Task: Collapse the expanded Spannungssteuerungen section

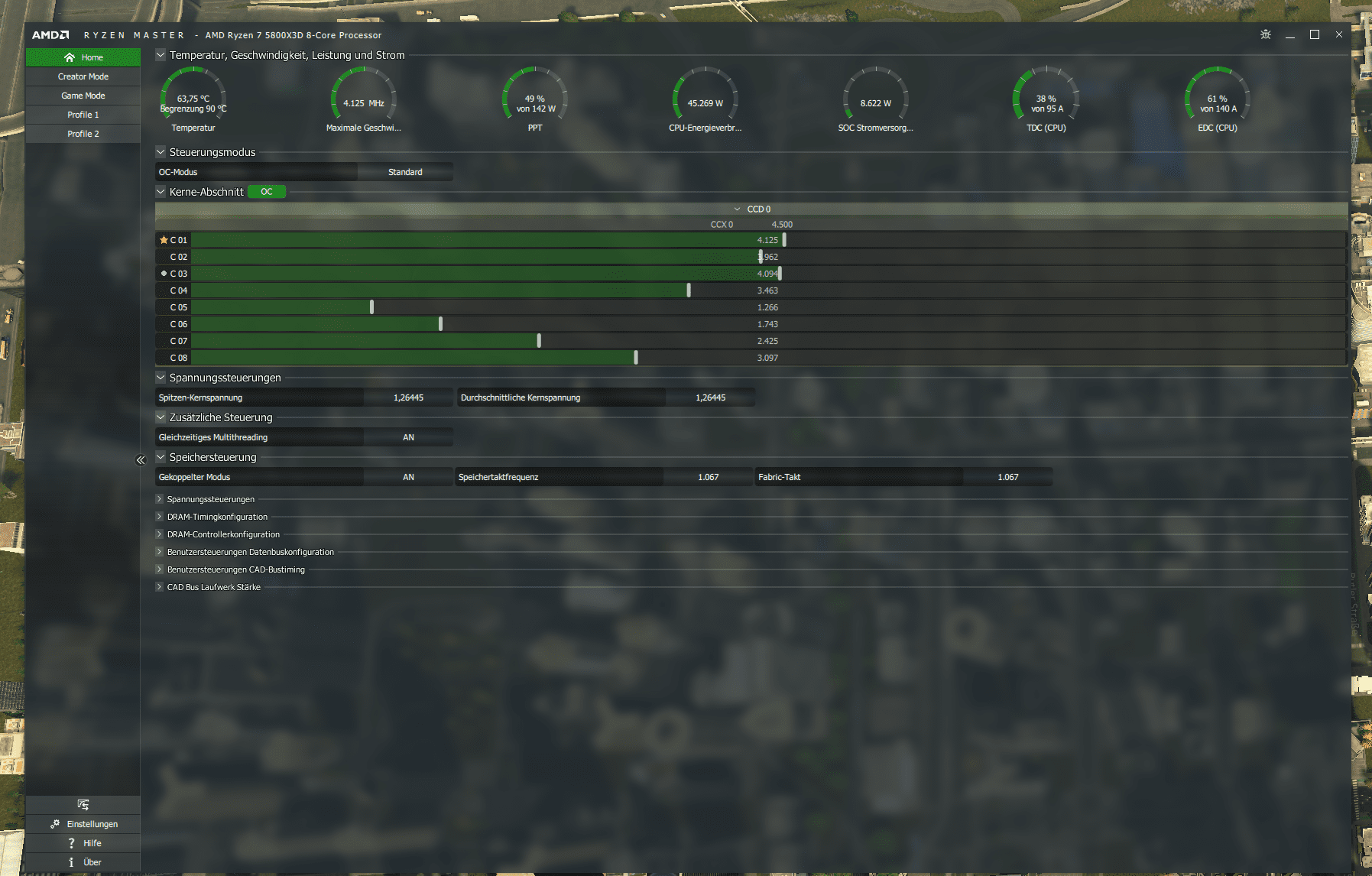Action: coord(161,378)
